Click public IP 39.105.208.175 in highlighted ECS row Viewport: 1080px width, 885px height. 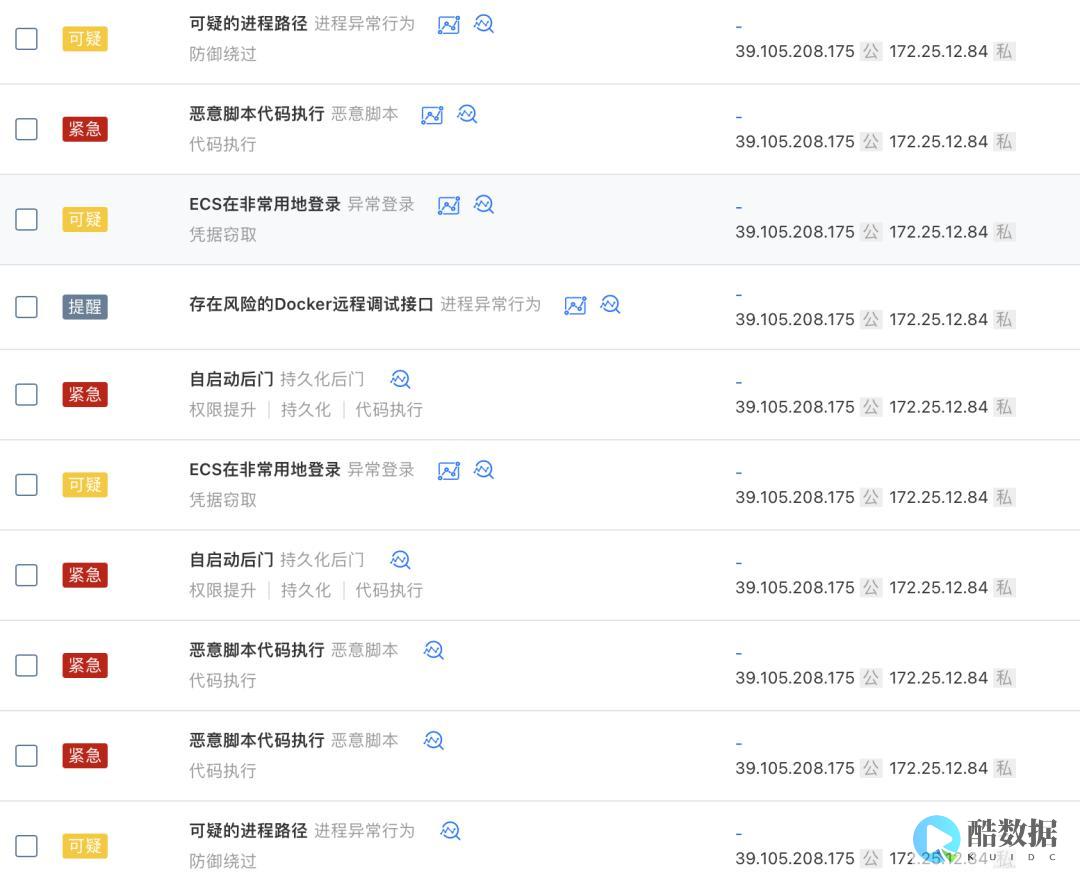click(x=795, y=232)
